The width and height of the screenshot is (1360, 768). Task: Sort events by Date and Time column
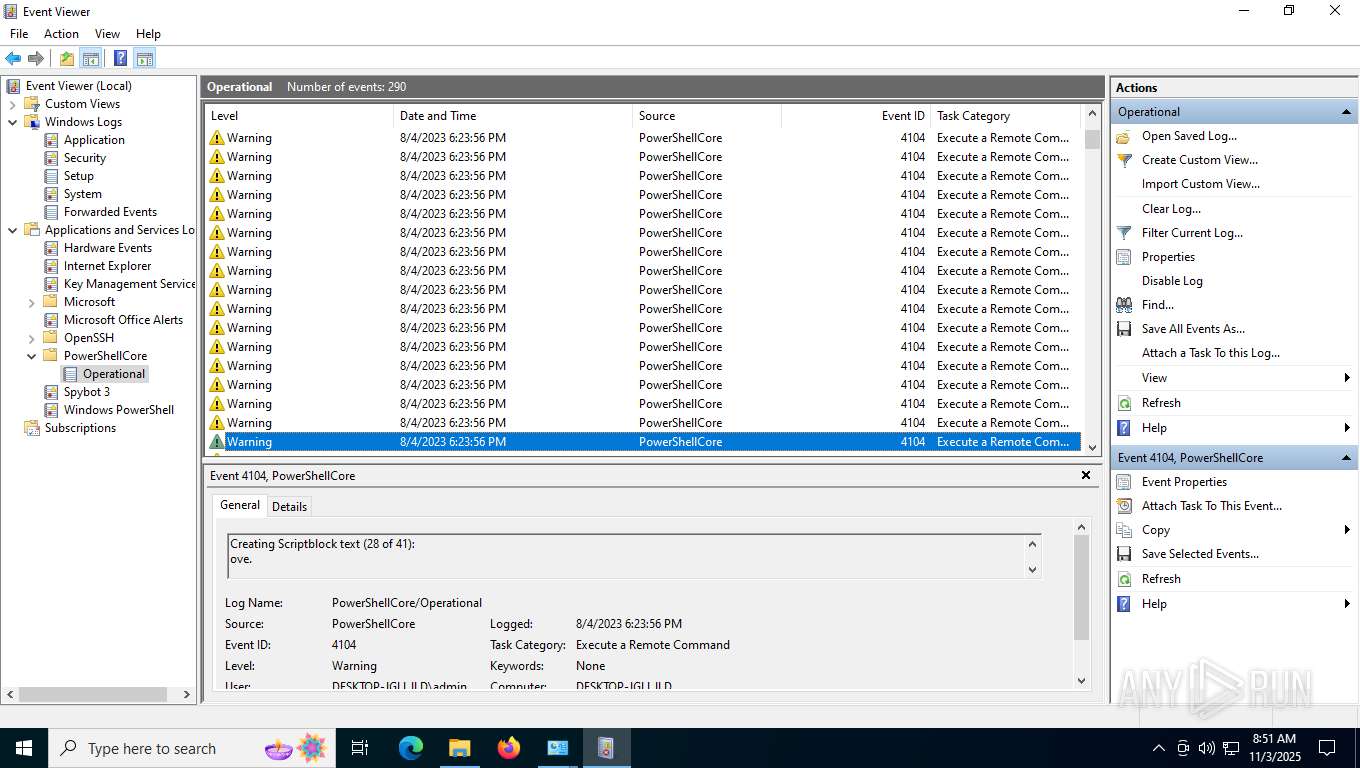point(513,116)
